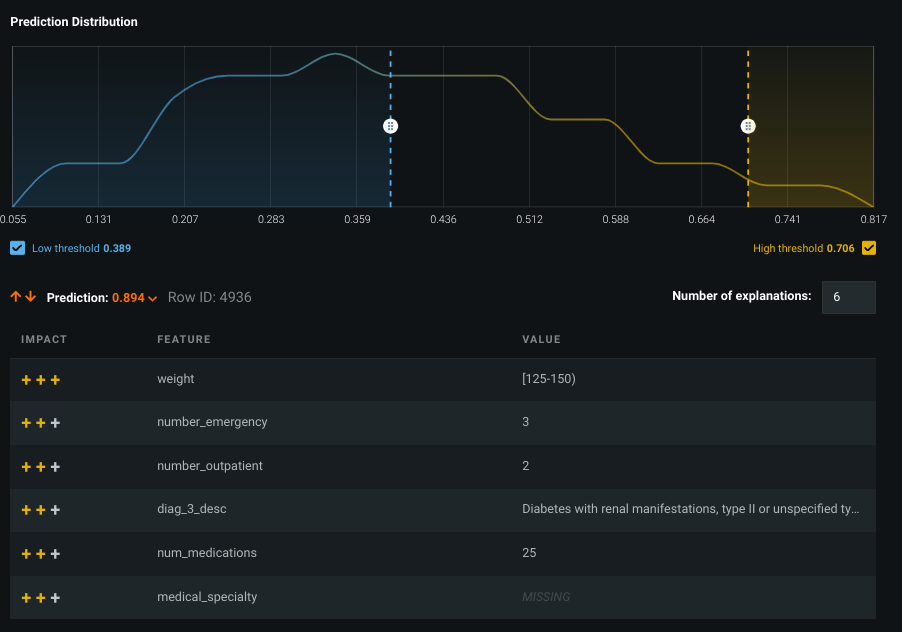902x632 pixels.
Task: Select the weight feature name
Action: (x=176, y=379)
